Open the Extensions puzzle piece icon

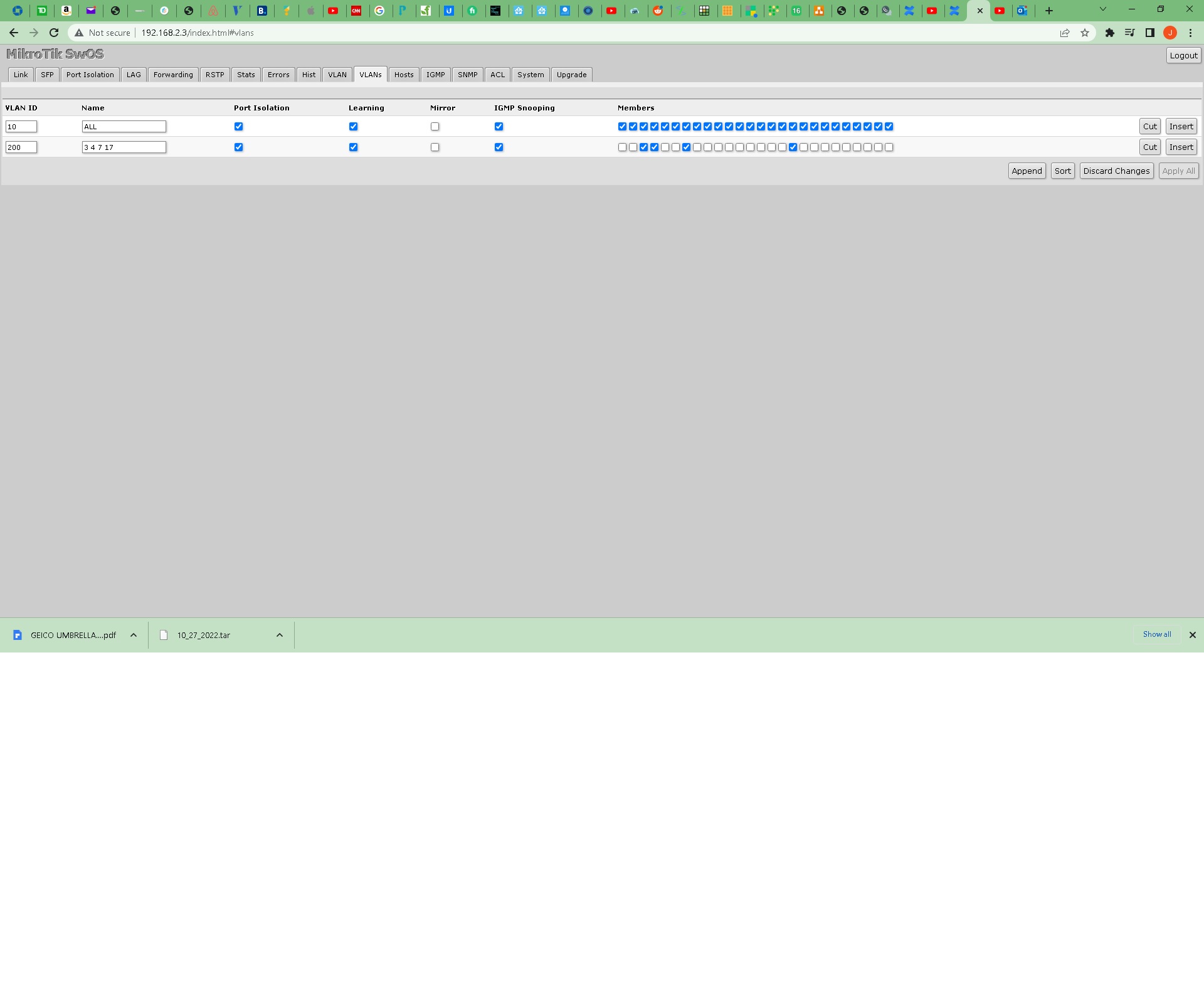click(1110, 33)
